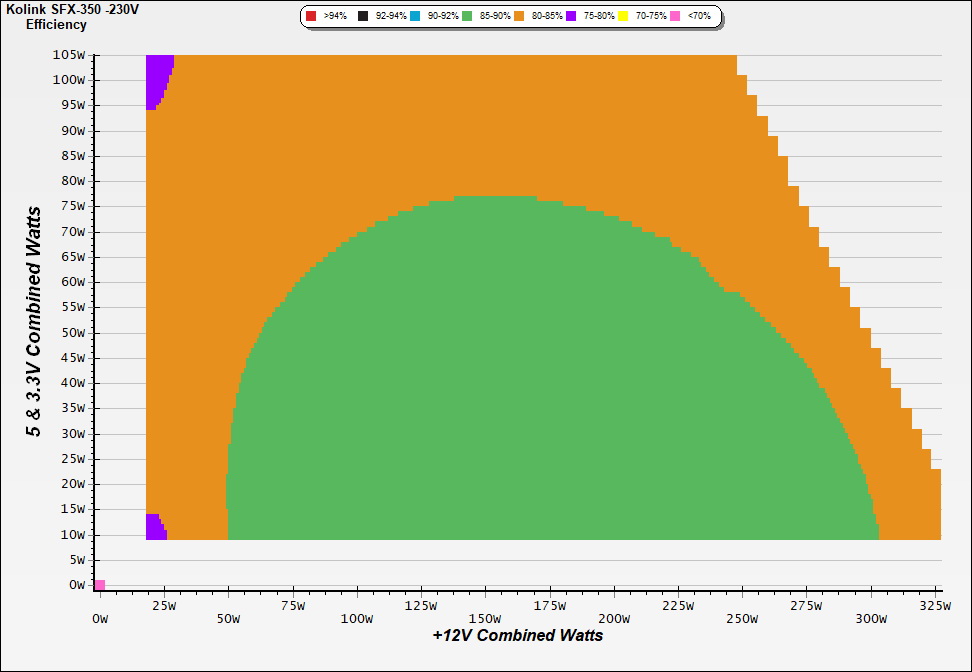Click the 105W tick label on y-axis
The height and width of the screenshot is (672, 972).
pyautogui.click(x=69, y=55)
